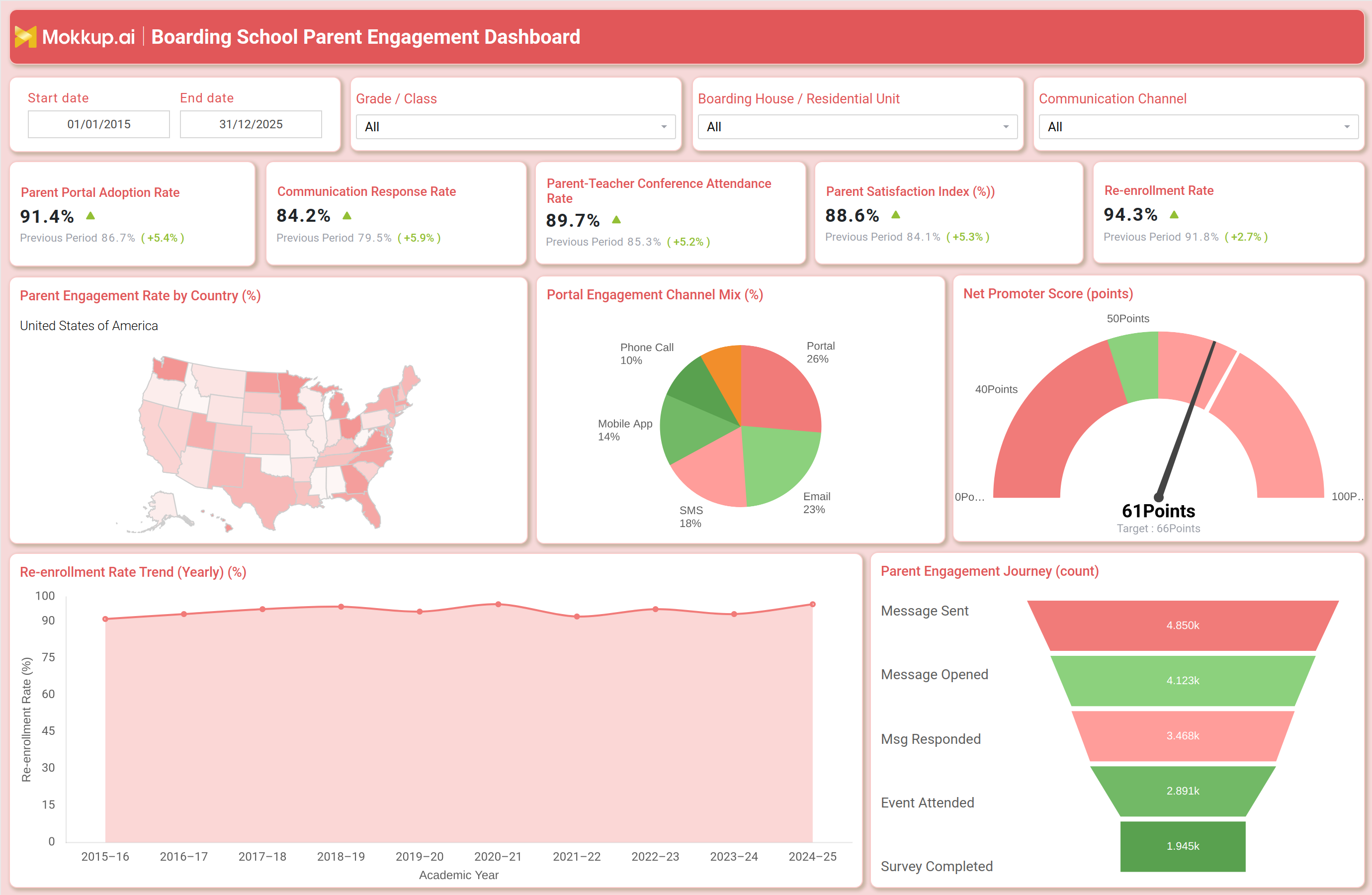This screenshot has height=895, width=1372.
Task: Open the Grade / Class dropdown
Action: tap(515, 127)
